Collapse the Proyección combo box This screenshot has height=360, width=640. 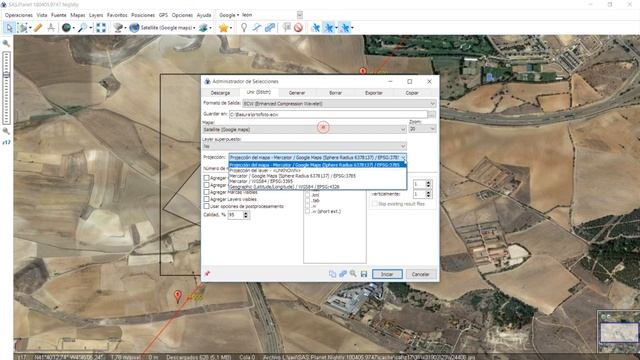coord(403,158)
